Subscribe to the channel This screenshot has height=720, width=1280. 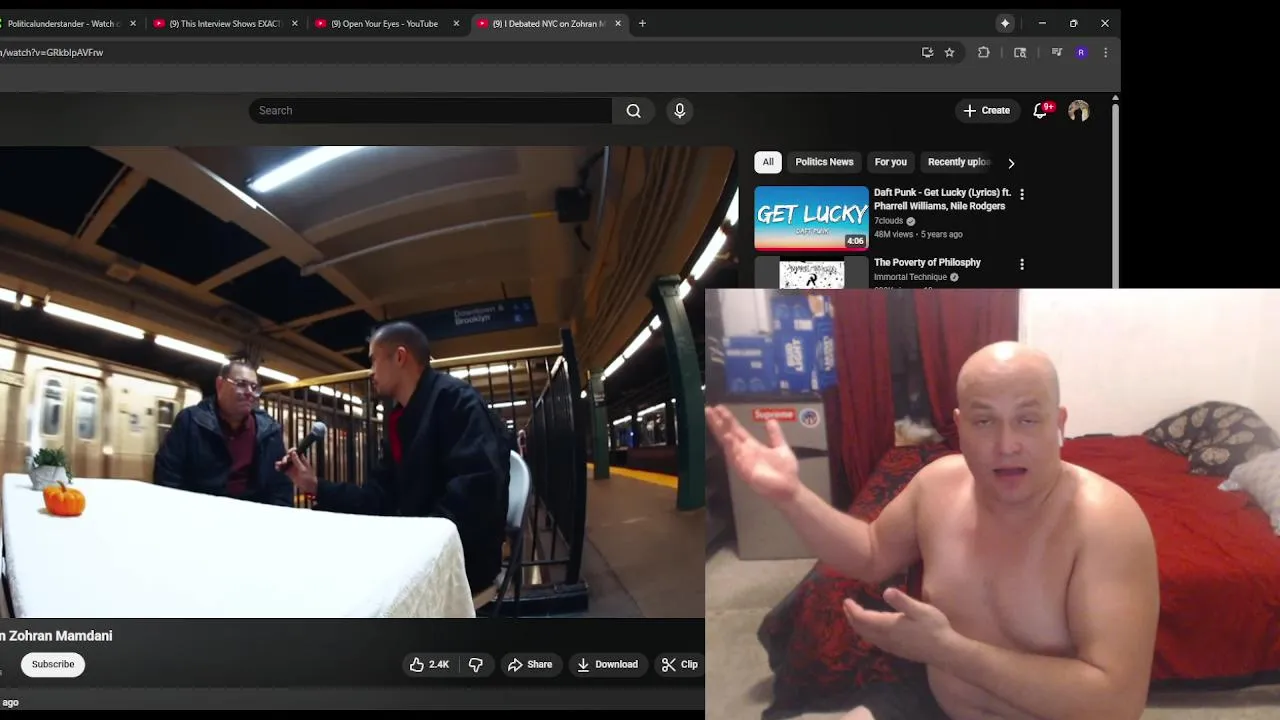pyautogui.click(x=53, y=664)
